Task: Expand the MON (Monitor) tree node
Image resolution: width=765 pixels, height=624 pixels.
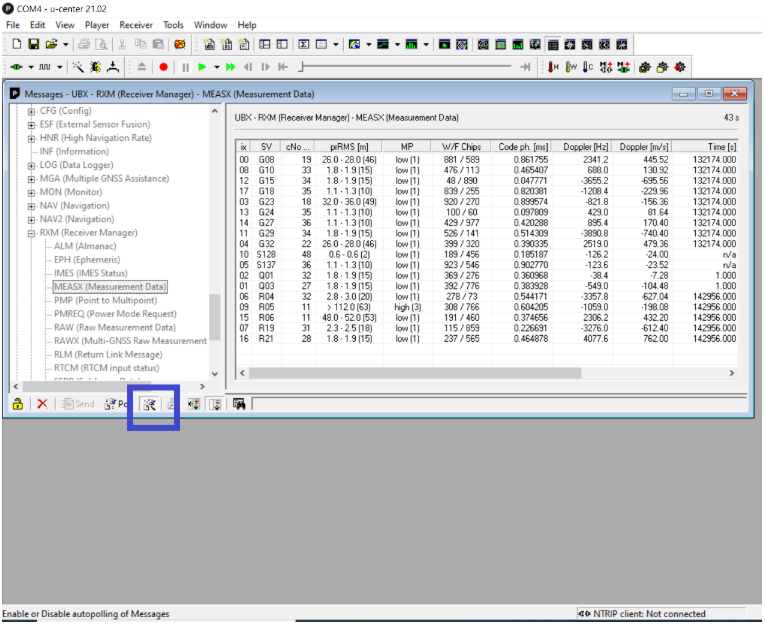Action: [31, 192]
